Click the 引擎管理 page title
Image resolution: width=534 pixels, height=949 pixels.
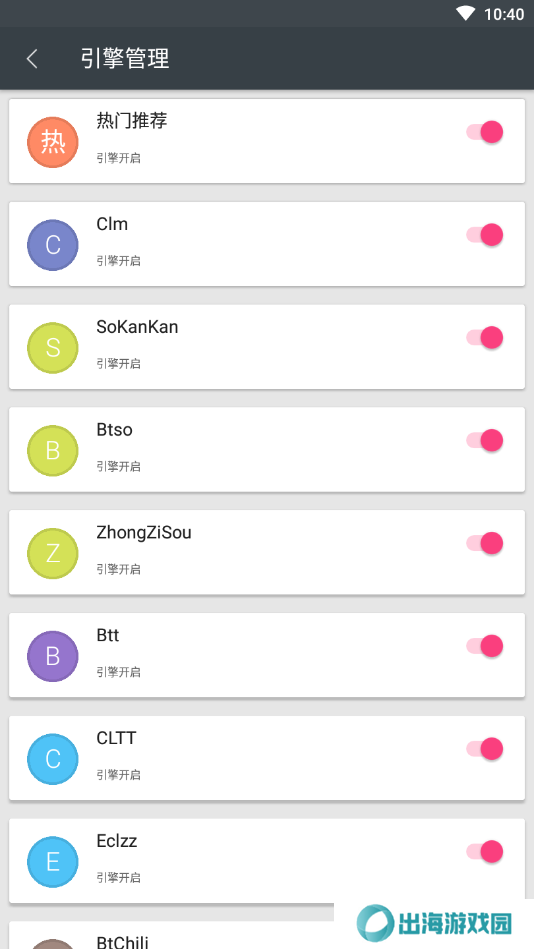click(125, 59)
